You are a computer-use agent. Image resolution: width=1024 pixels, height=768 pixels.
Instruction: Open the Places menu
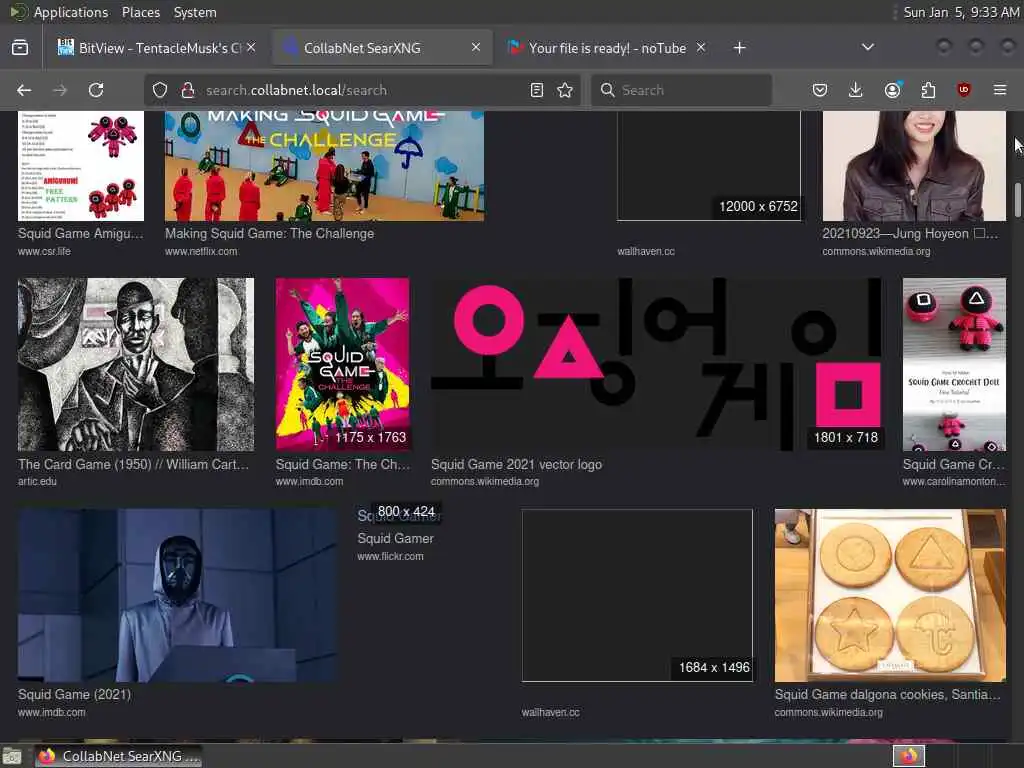140,12
